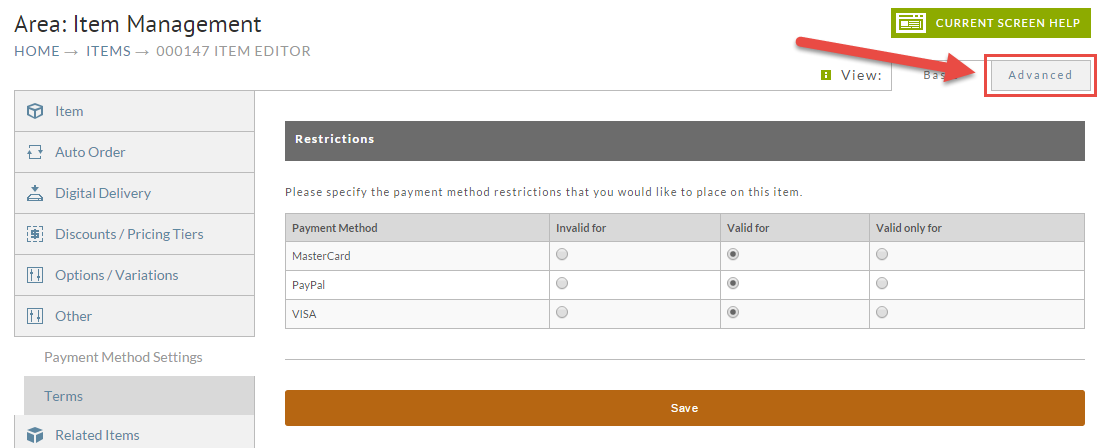Switch to the Advanced view tab
This screenshot has width=1105, height=448.
coord(1040,75)
